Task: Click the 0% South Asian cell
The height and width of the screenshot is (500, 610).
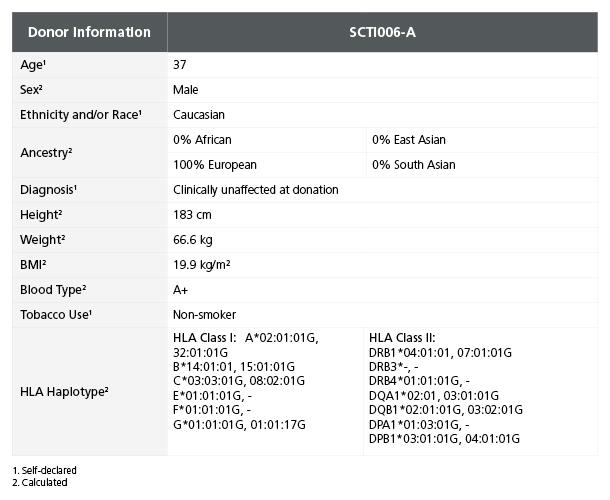Action: tap(413, 165)
